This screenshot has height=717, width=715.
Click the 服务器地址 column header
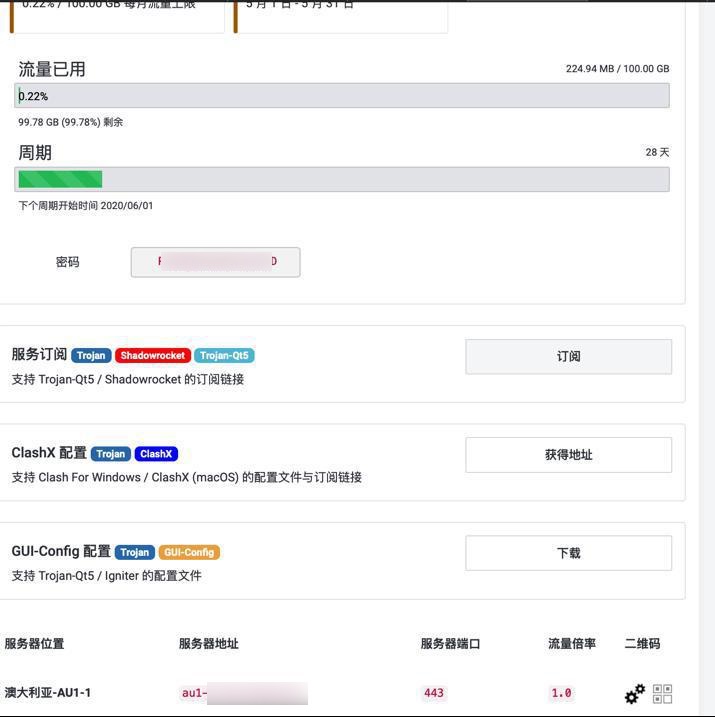(208, 644)
